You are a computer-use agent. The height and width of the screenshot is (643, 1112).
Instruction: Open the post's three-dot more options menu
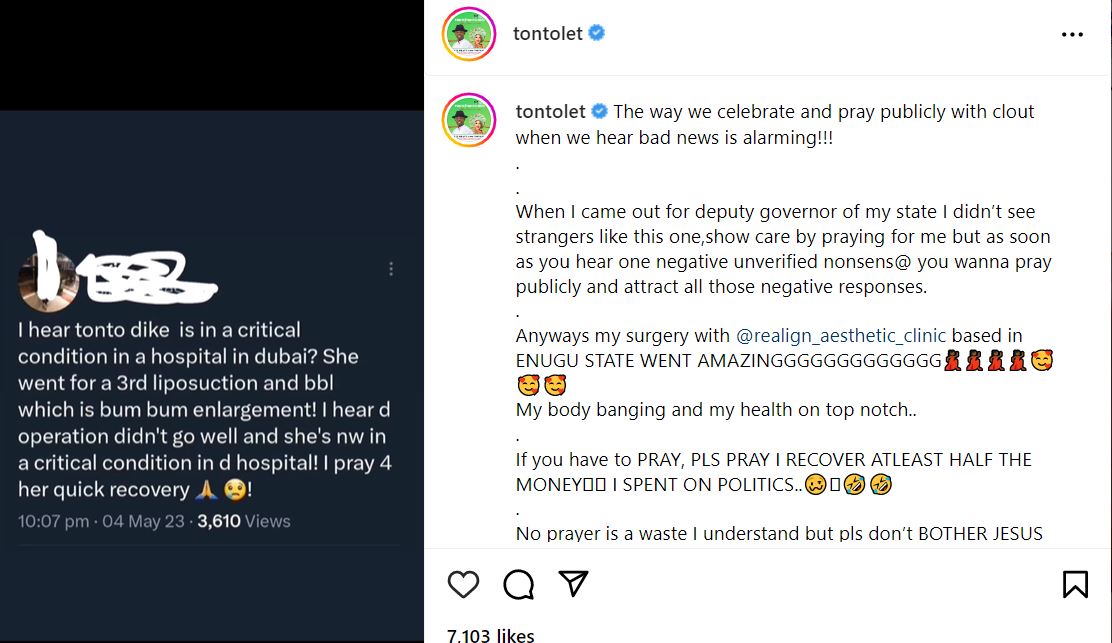[1072, 34]
